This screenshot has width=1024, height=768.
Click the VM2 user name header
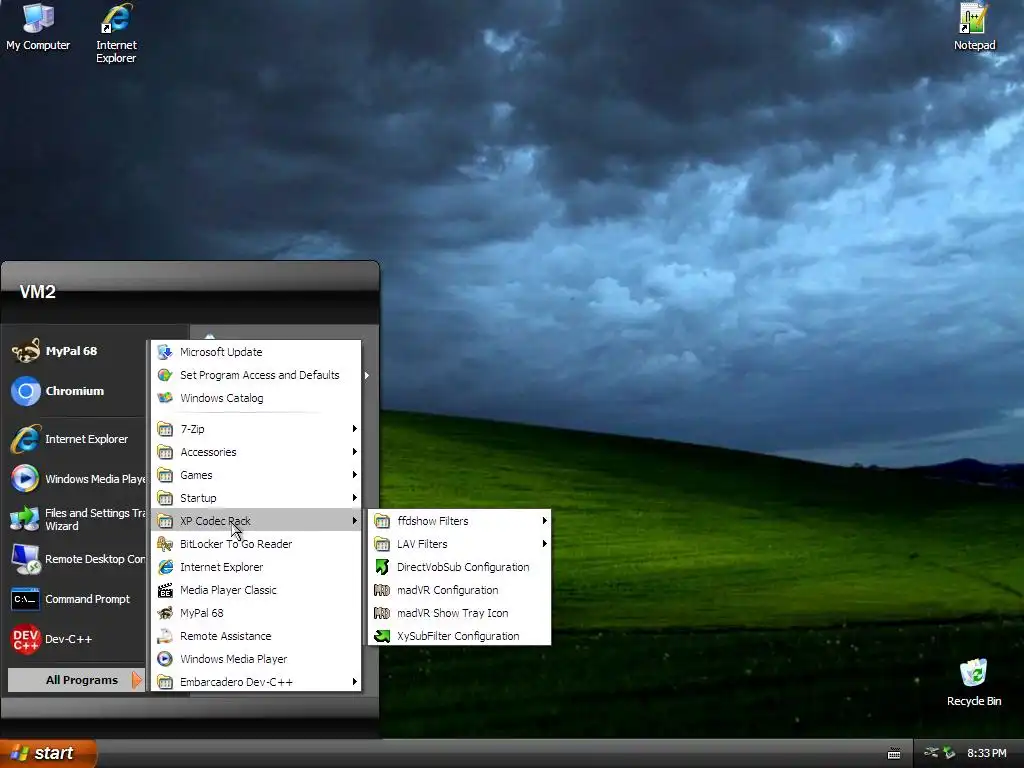coord(38,292)
